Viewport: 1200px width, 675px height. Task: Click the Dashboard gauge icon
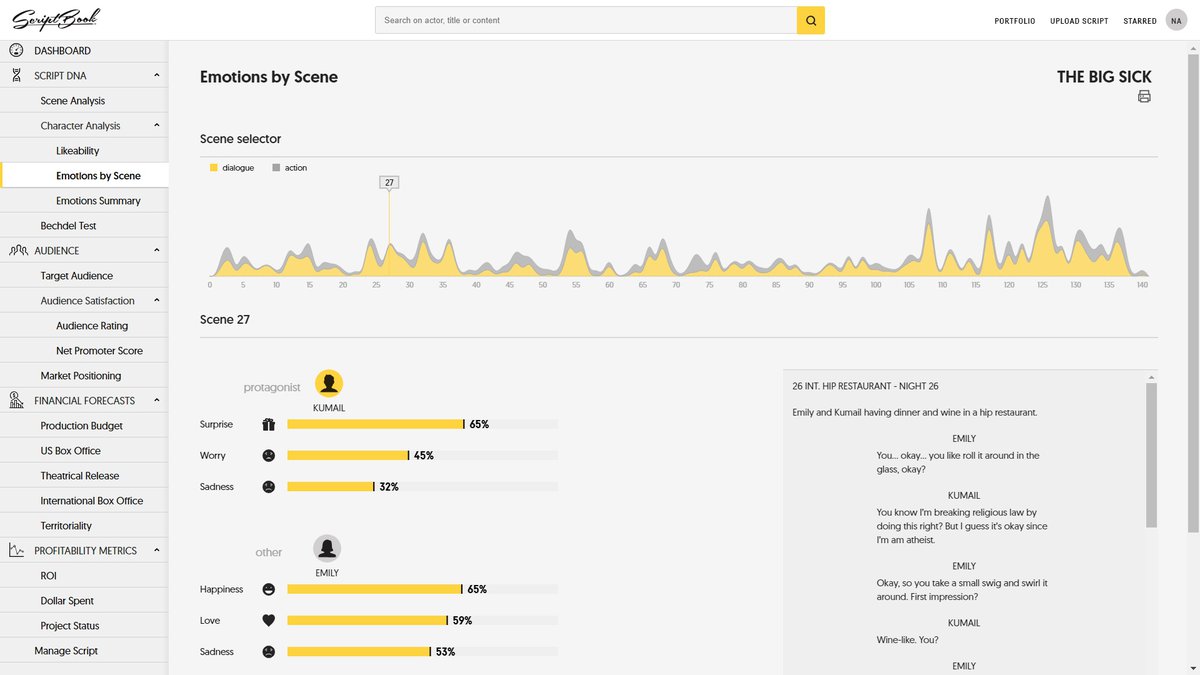(17, 51)
